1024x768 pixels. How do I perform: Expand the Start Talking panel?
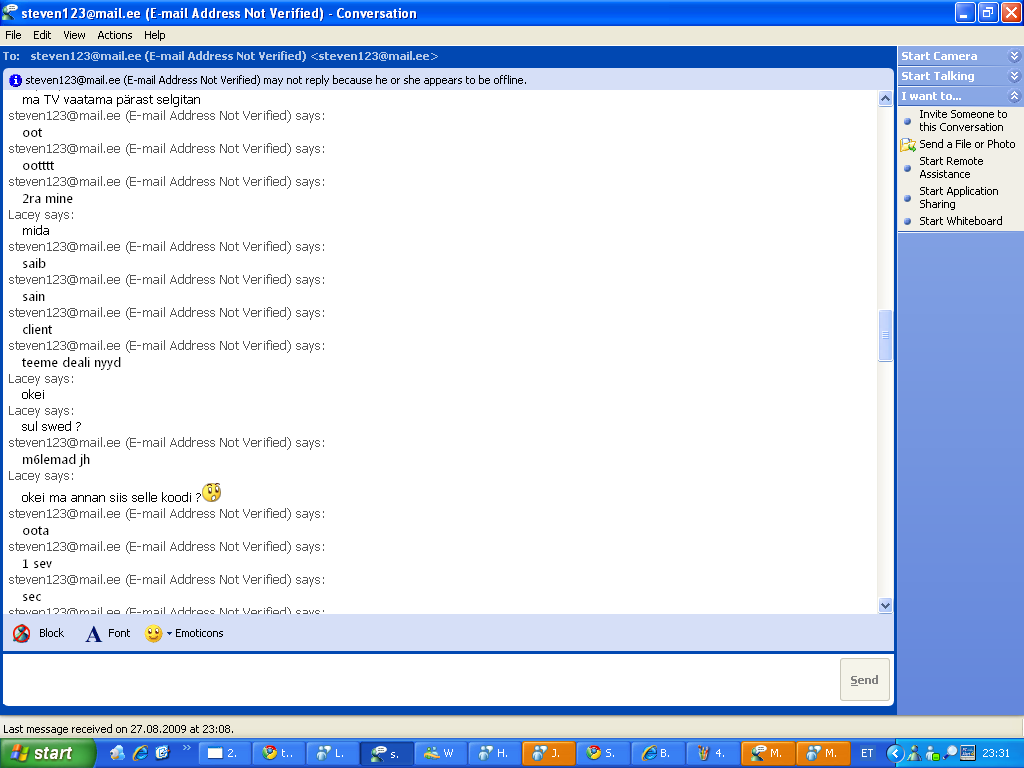click(x=1014, y=76)
